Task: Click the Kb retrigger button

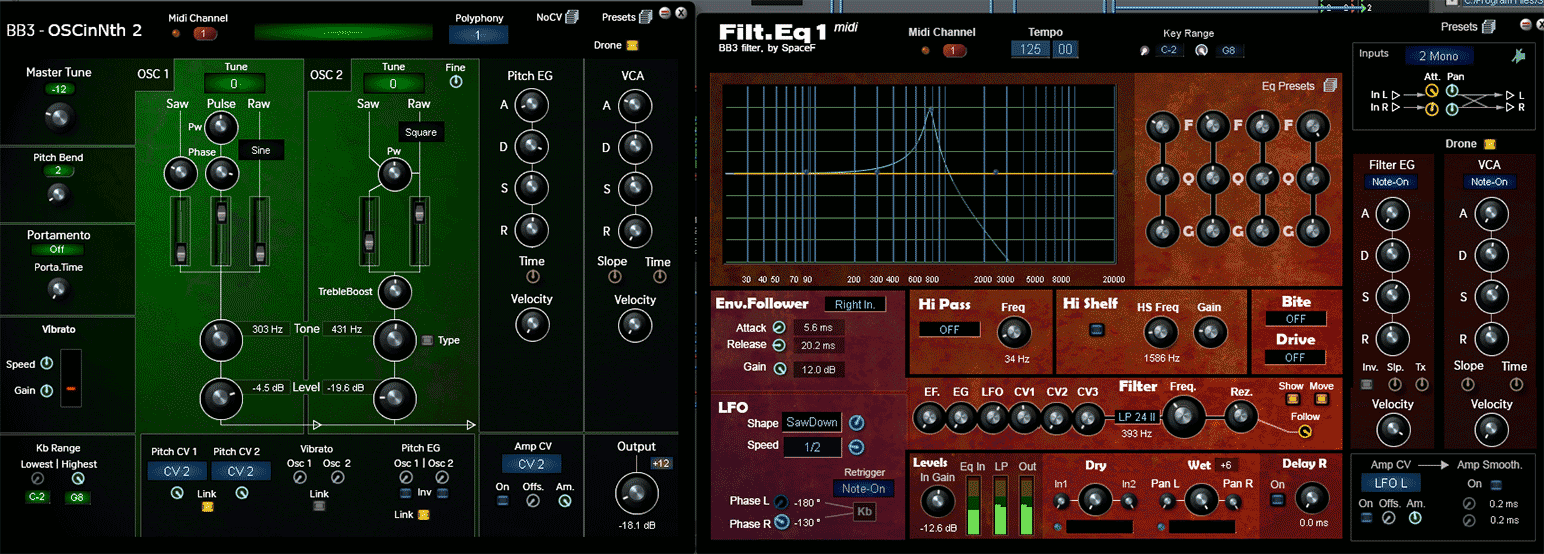Action: click(864, 513)
